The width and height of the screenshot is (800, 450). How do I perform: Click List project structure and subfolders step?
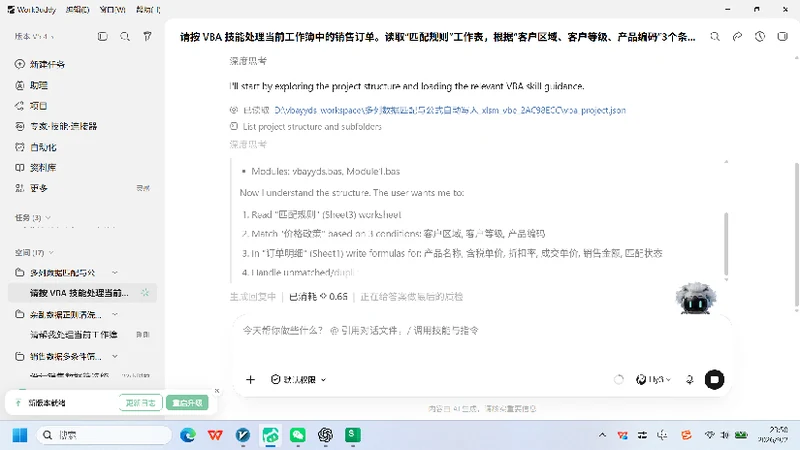312,127
